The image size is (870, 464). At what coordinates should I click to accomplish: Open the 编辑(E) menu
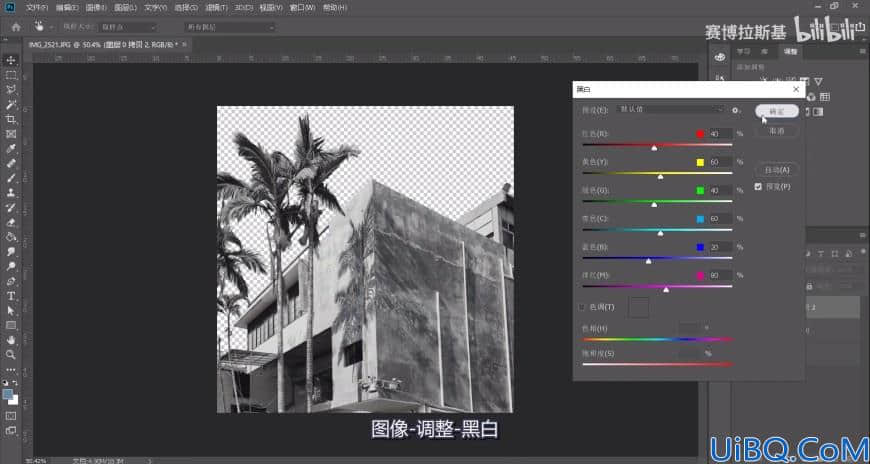click(67, 8)
